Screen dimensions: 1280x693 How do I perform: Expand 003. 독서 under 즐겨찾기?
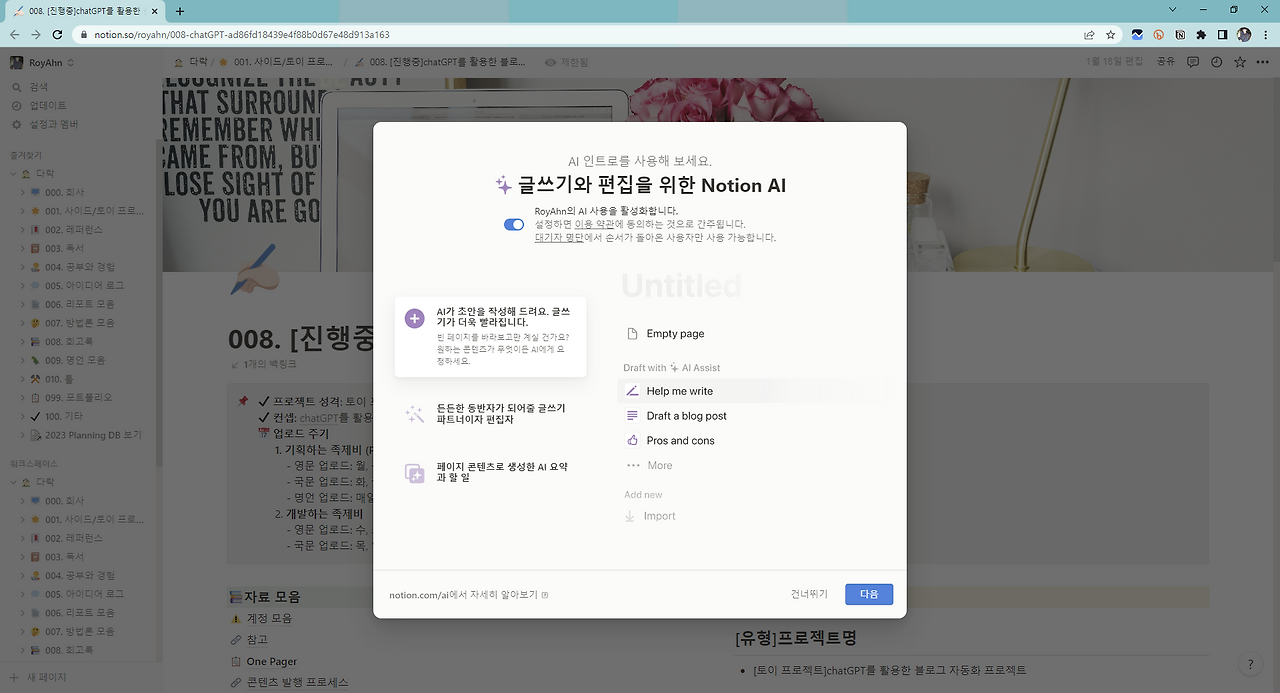[x=23, y=248]
